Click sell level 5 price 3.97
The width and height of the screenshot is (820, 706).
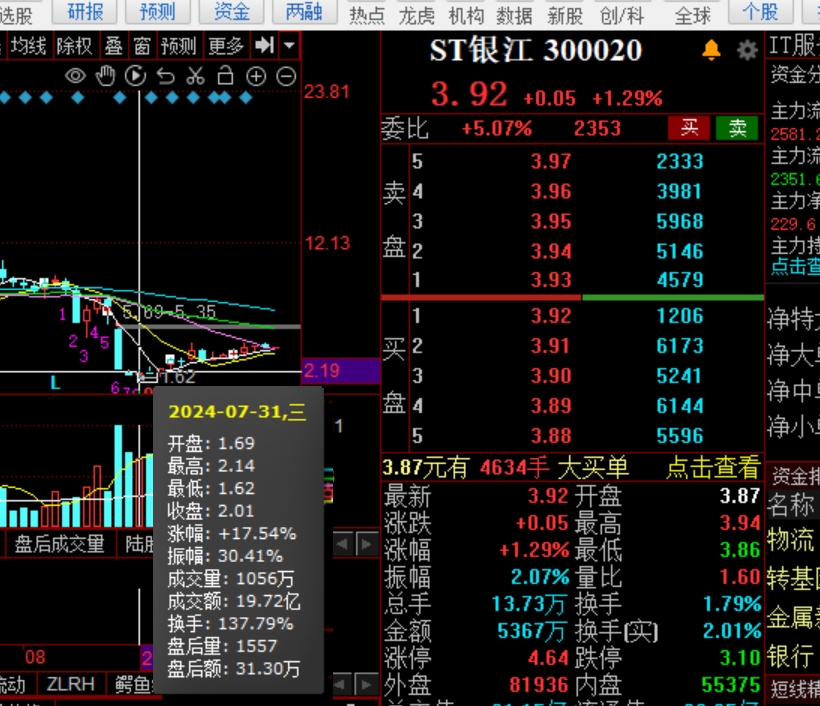click(x=551, y=162)
